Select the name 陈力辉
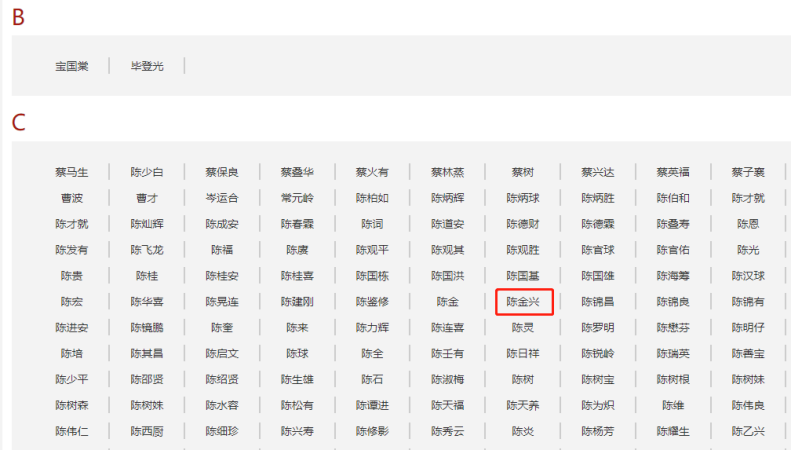The image size is (792, 450). pos(372,328)
